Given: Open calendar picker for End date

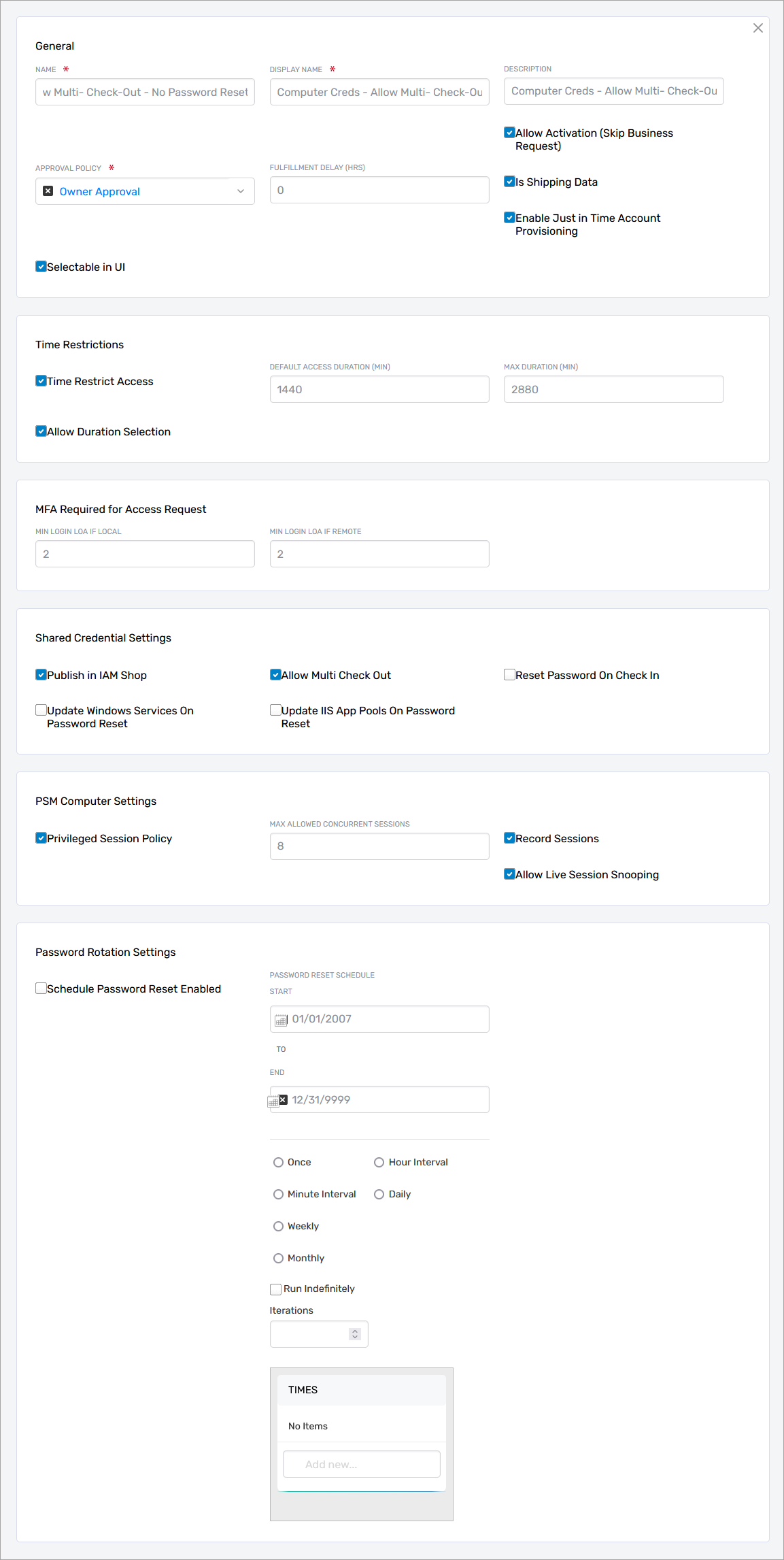Looking at the screenshot, I should click(273, 1101).
